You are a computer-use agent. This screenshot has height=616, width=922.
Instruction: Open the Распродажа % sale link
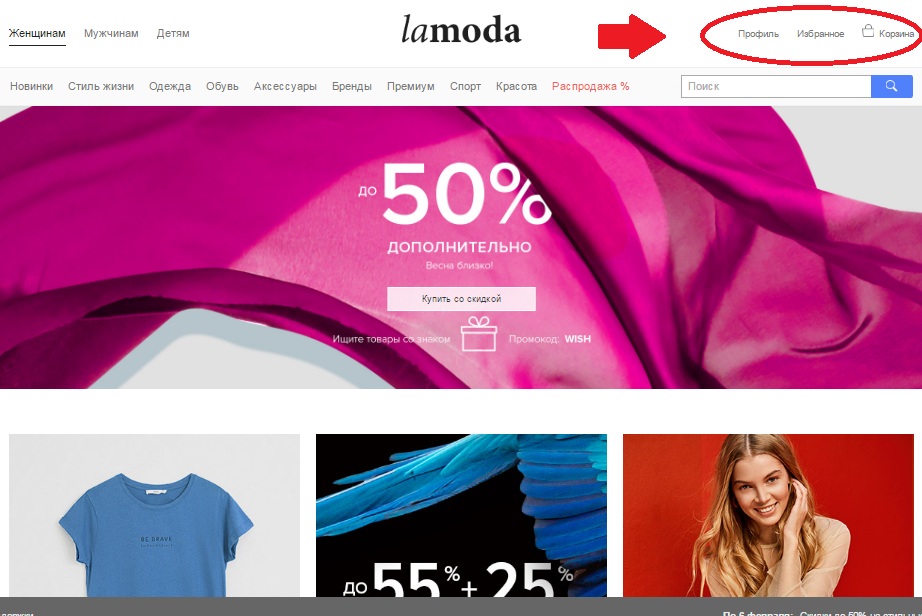[590, 86]
